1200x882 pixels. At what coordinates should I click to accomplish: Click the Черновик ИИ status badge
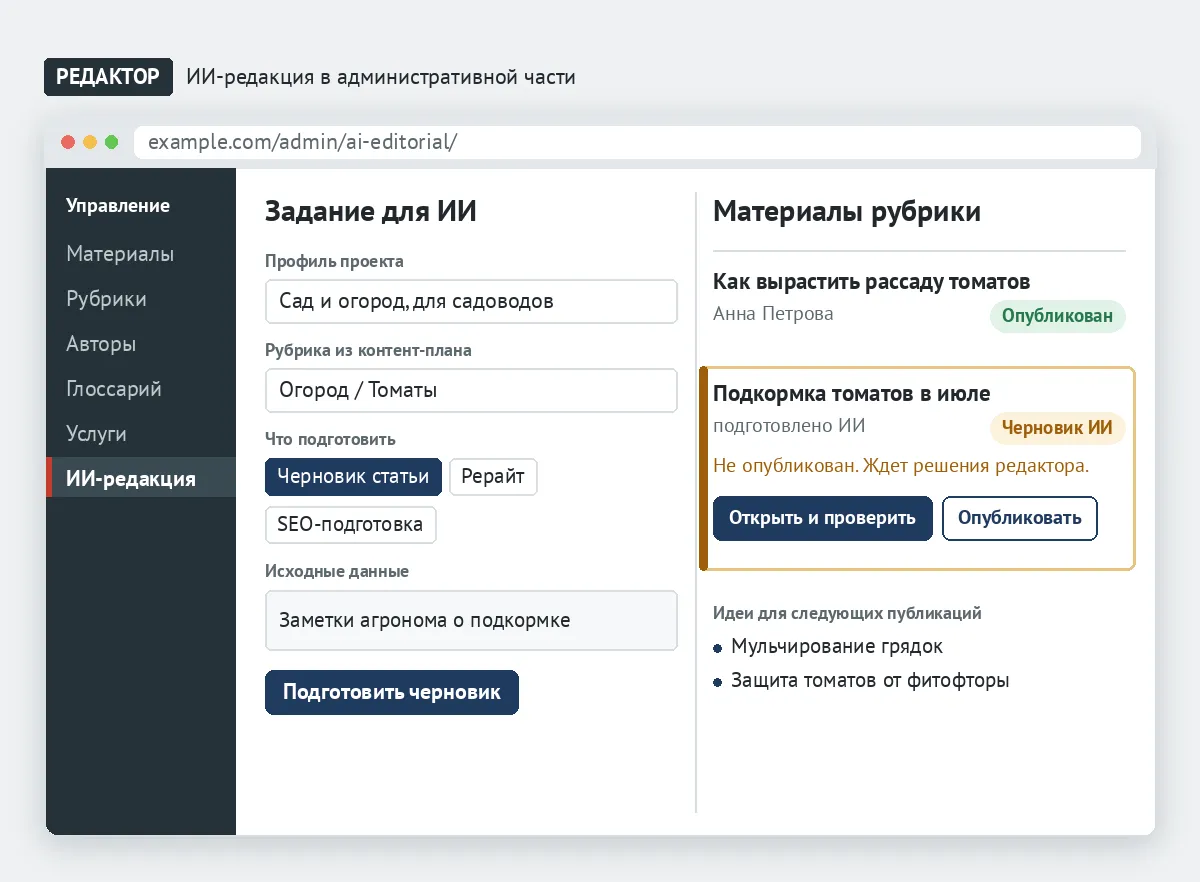coord(1057,428)
